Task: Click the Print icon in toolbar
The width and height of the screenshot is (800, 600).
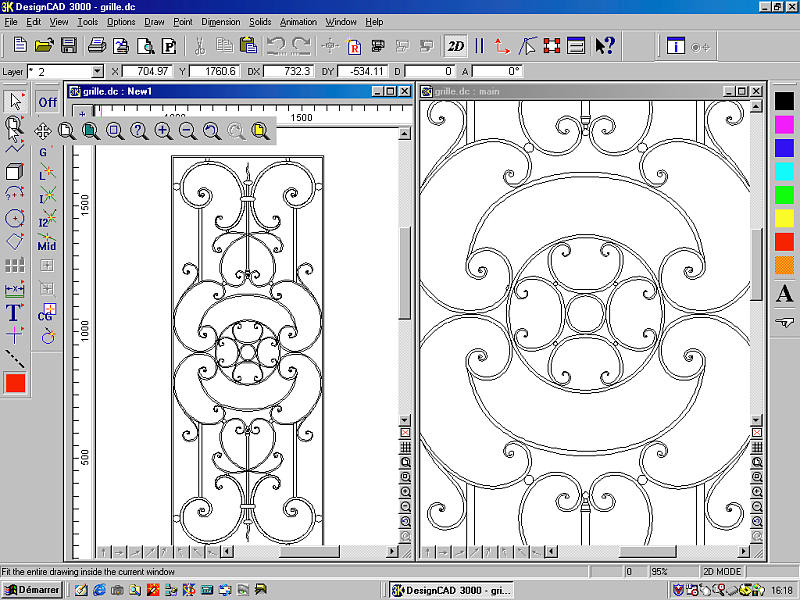Action: point(97,46)
